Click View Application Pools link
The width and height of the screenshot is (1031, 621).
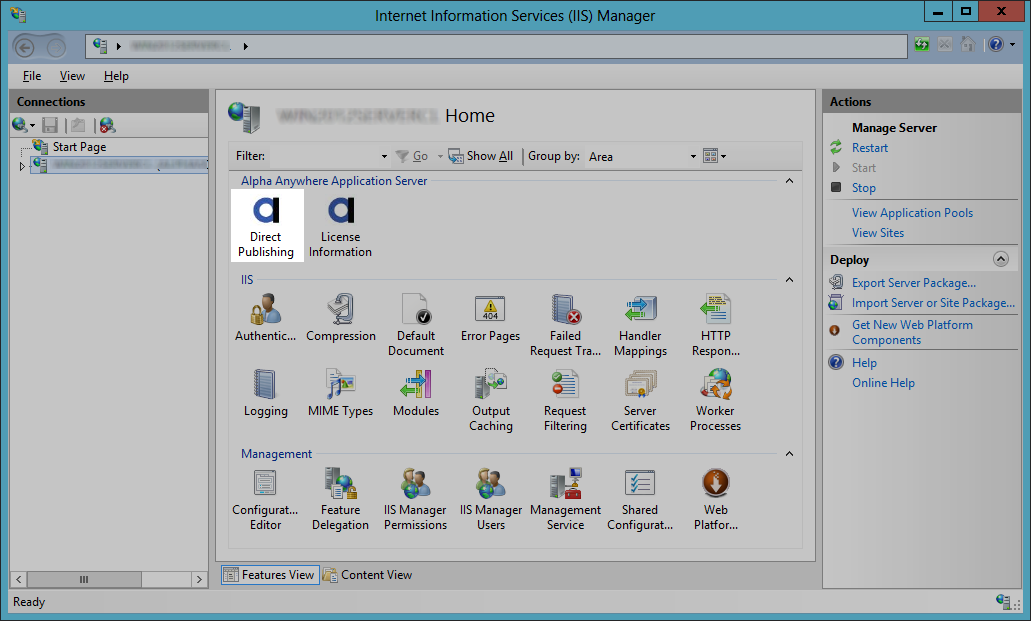912,213
